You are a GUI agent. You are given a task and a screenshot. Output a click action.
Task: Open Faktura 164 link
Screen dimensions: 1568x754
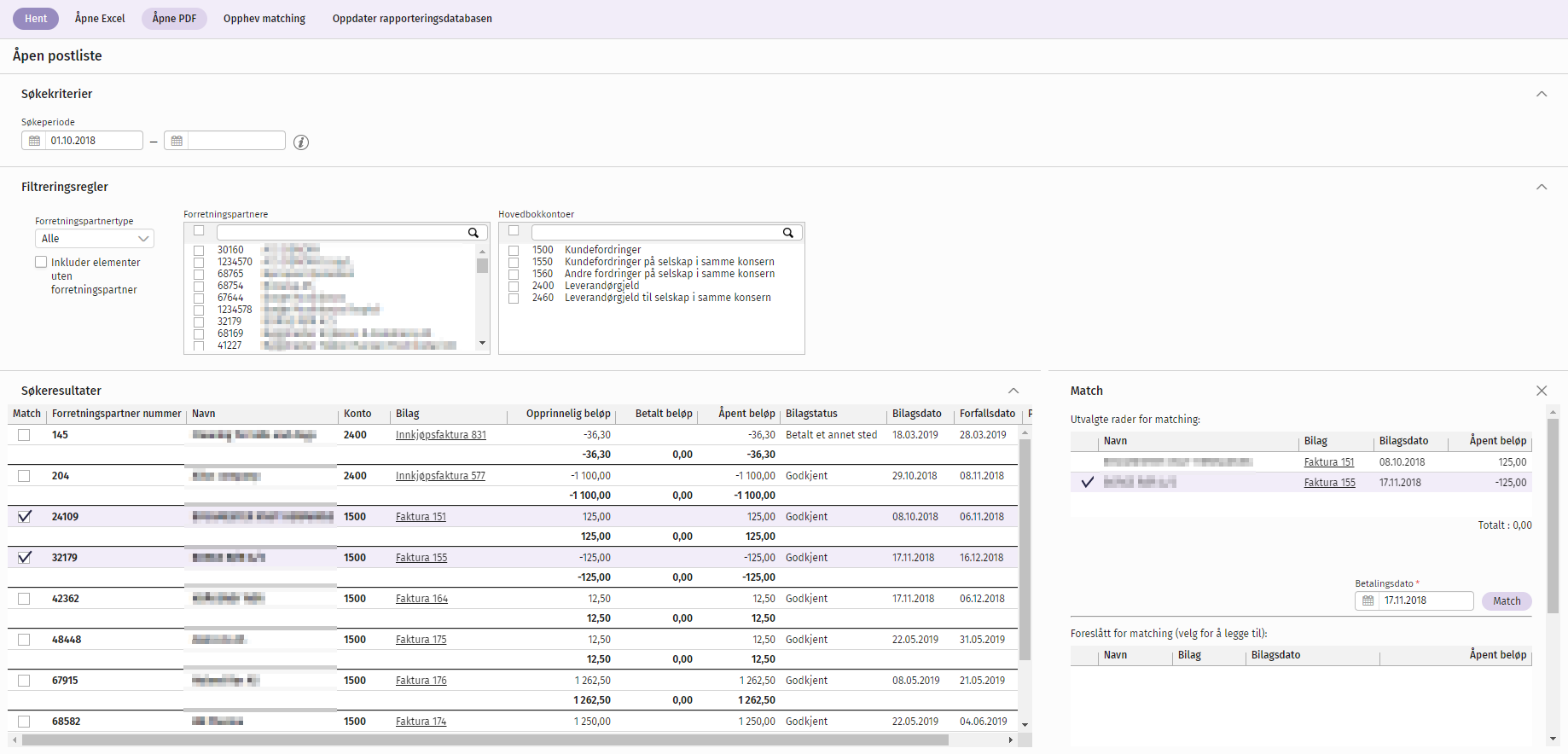pyautogui.click(x=421, y=599)
